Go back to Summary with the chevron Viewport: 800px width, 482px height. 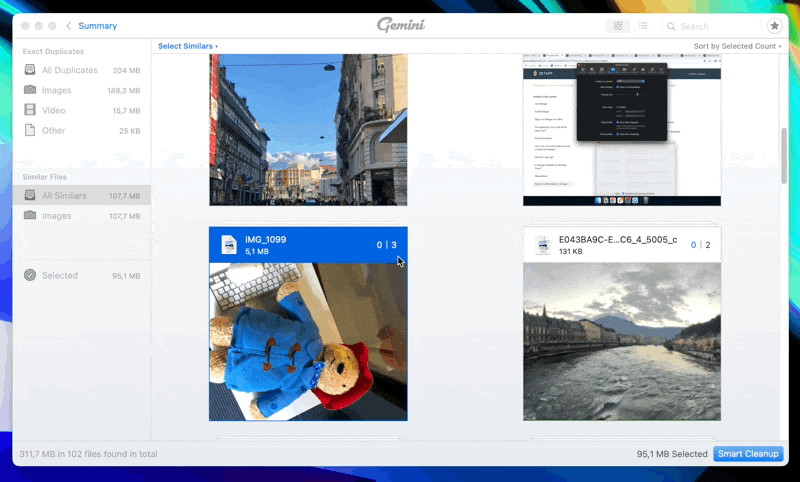(68, 26)
